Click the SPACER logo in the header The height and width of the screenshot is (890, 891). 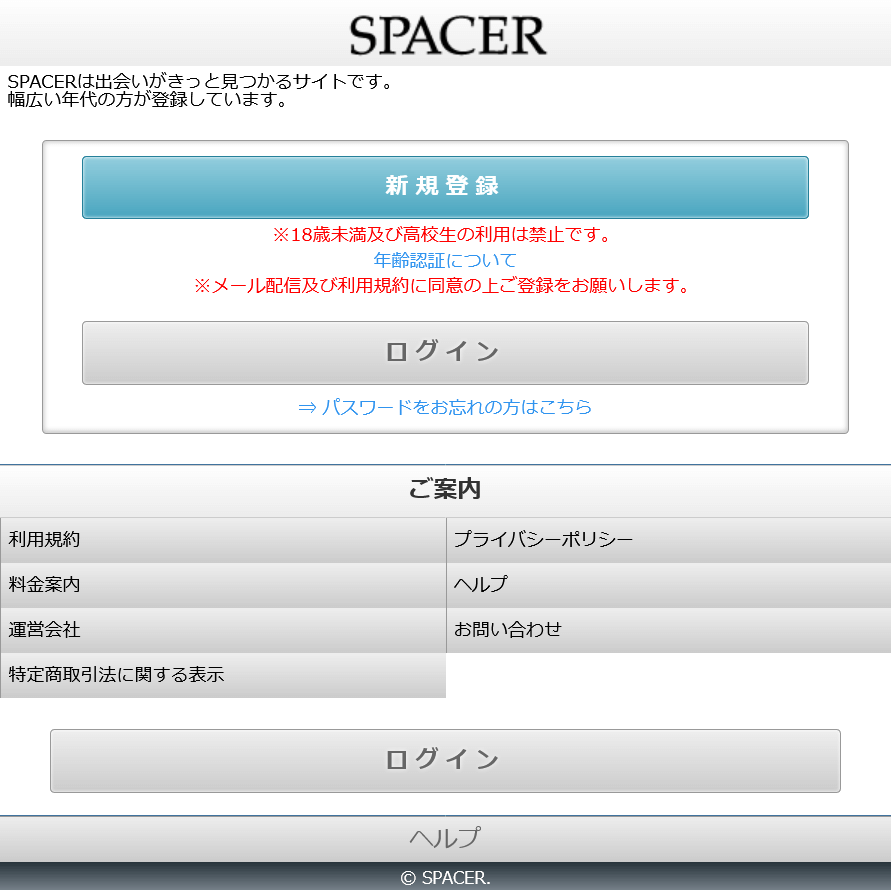pos(447,36)
